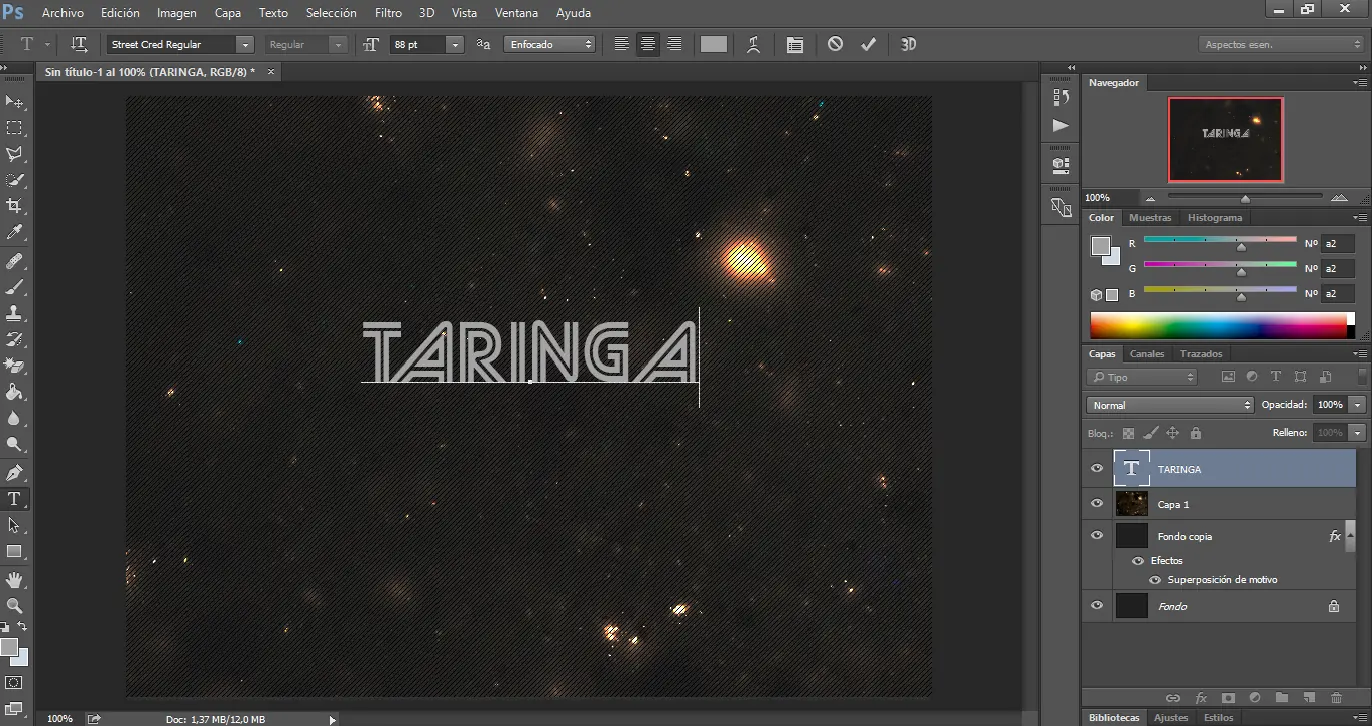Open the layer filter Tipo dropdown

(1142, 377)
